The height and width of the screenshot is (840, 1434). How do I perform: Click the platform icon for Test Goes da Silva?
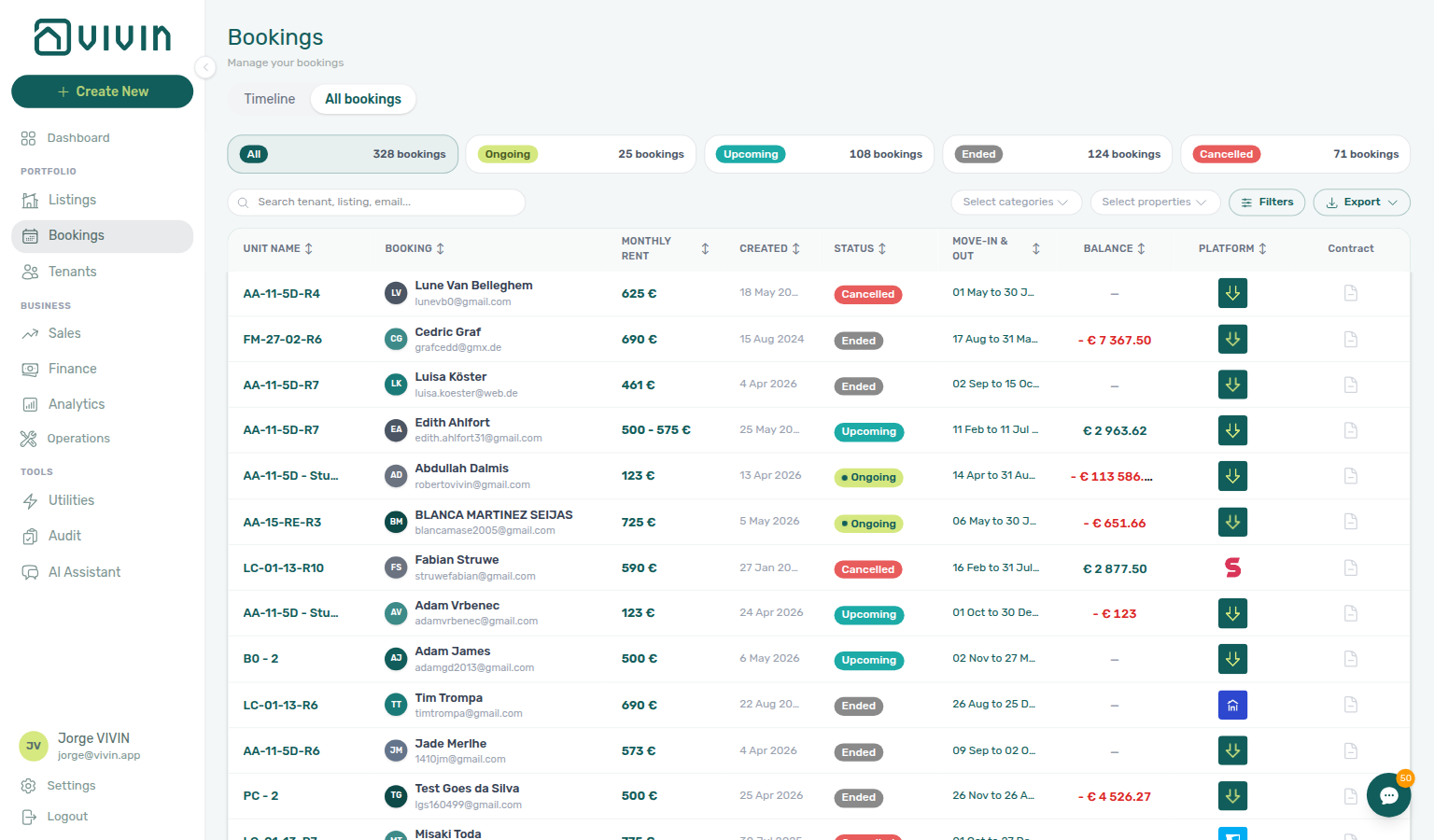point(1232,796)
